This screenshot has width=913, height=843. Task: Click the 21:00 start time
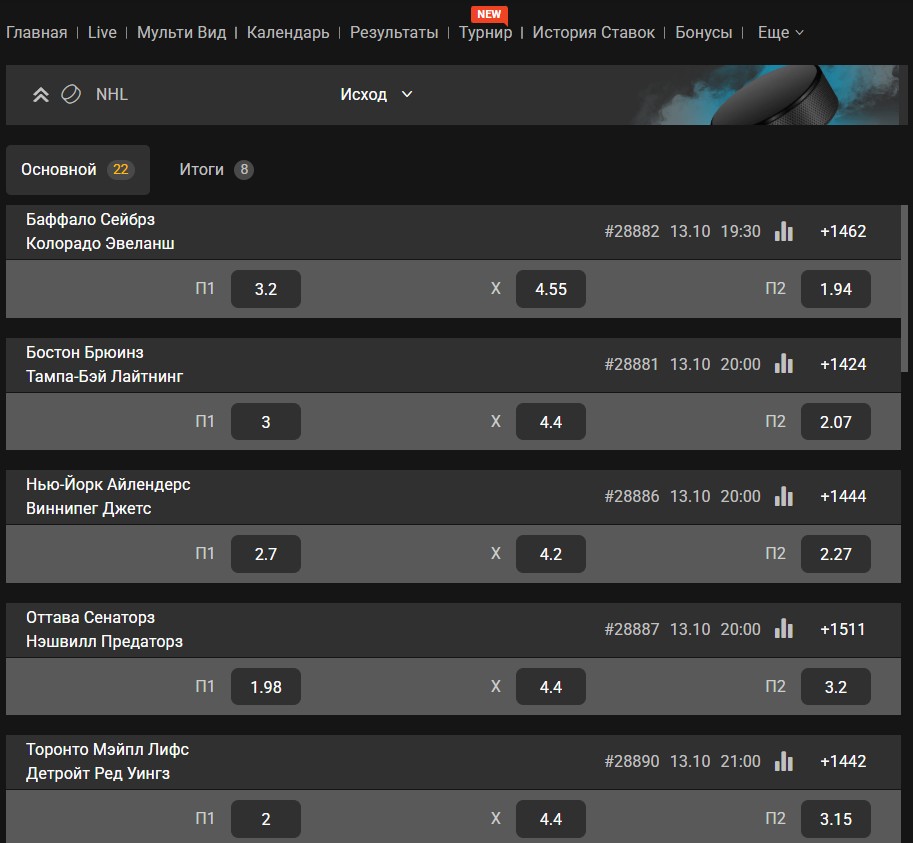(x=741, y=761)
